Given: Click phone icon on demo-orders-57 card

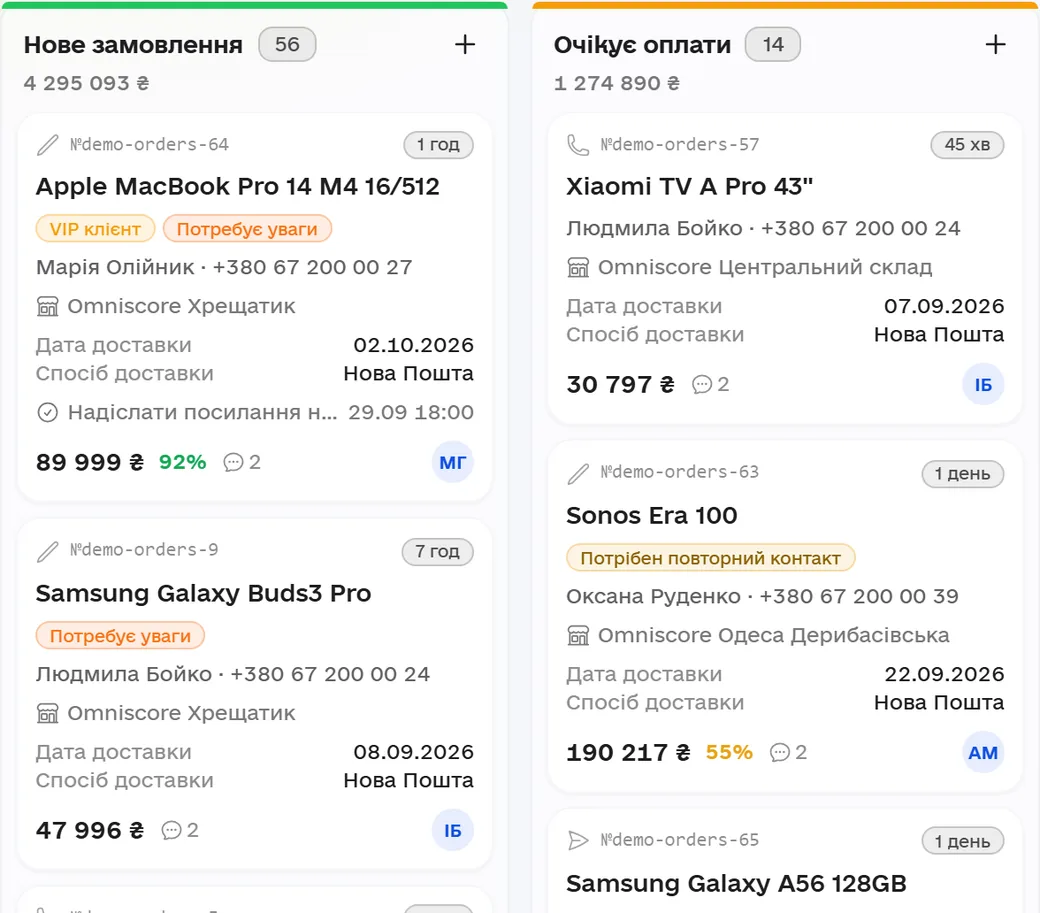Looking at the screenshot, I should tap(578, 145).
